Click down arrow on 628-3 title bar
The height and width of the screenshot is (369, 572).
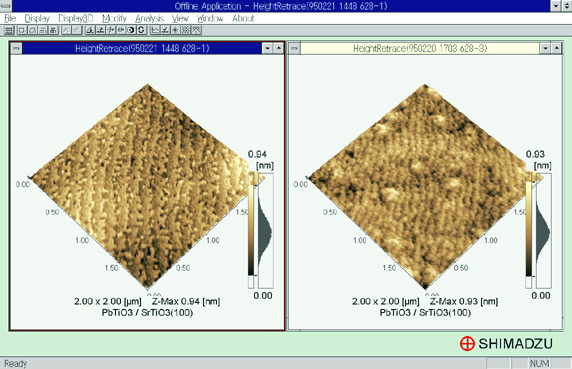[545, 48]
